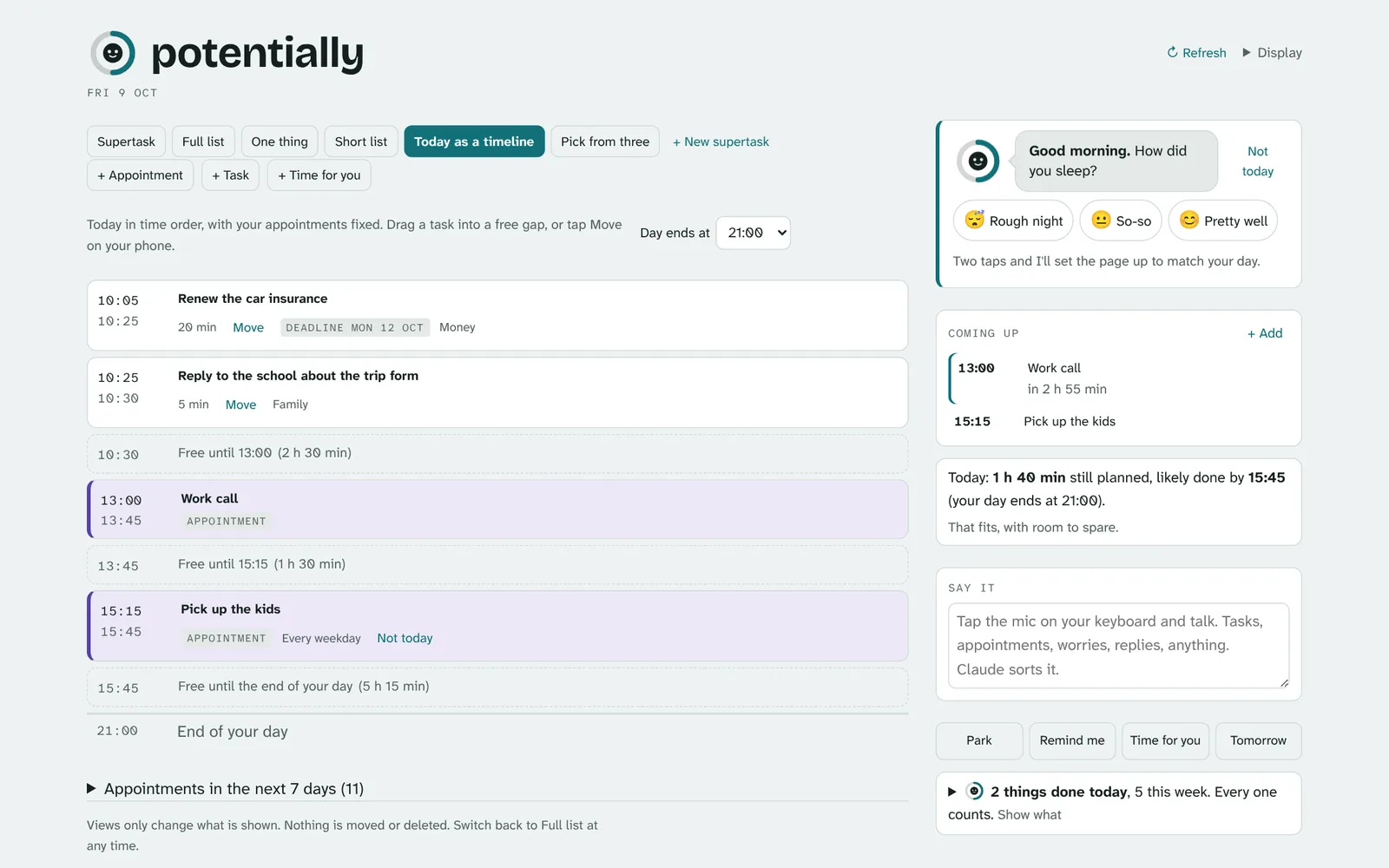Expand the things done today summary
Screen dimensions: 1389x868
pyautogui.click(x=952, y=792)
